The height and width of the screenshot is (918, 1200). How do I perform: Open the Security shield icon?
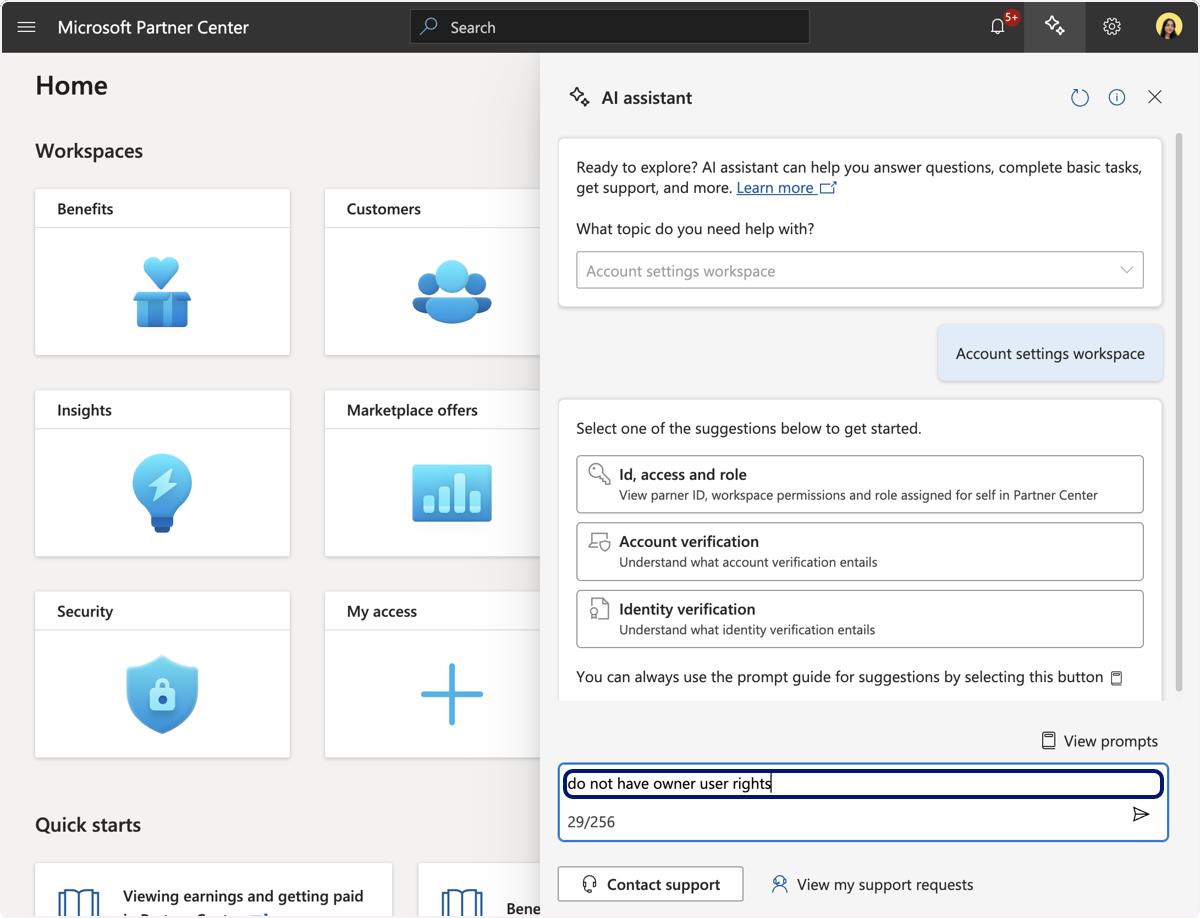coord(162,694)
